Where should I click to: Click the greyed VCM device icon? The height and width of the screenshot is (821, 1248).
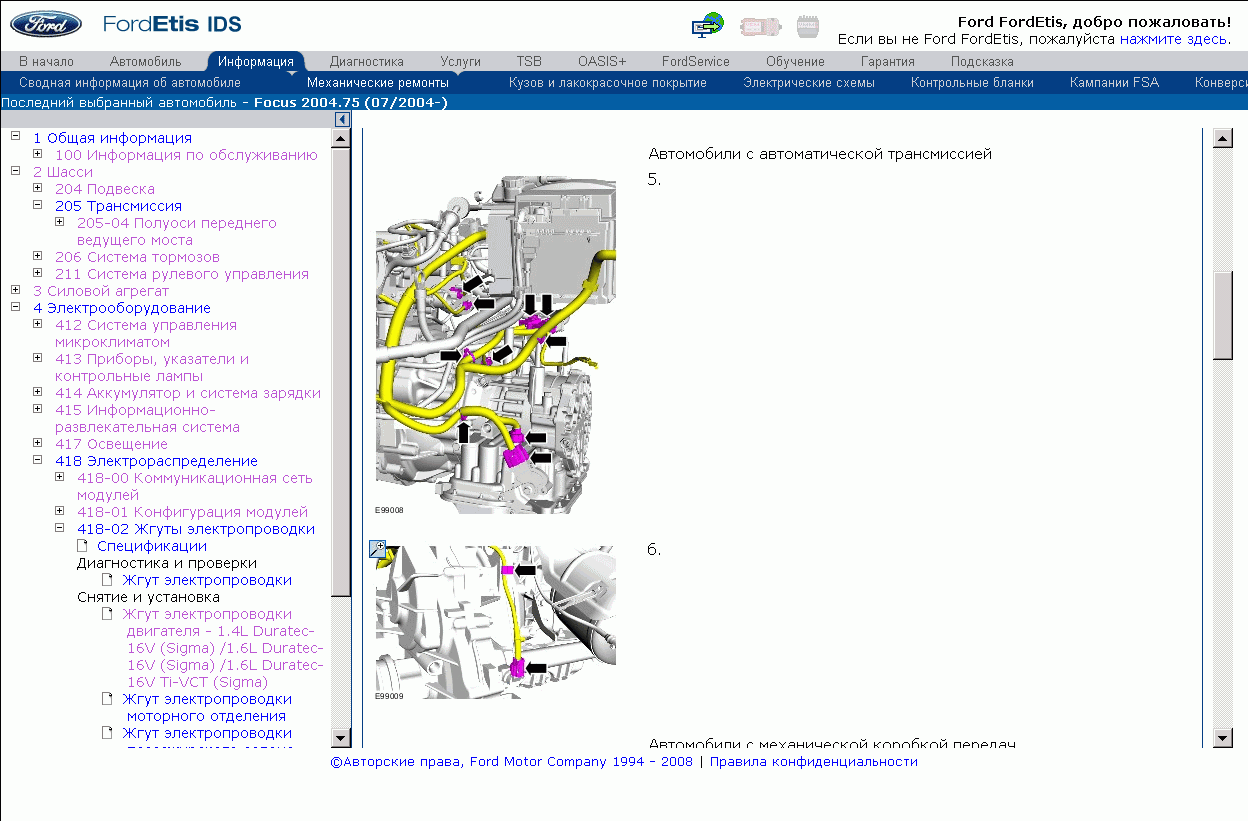click(759, 26)
